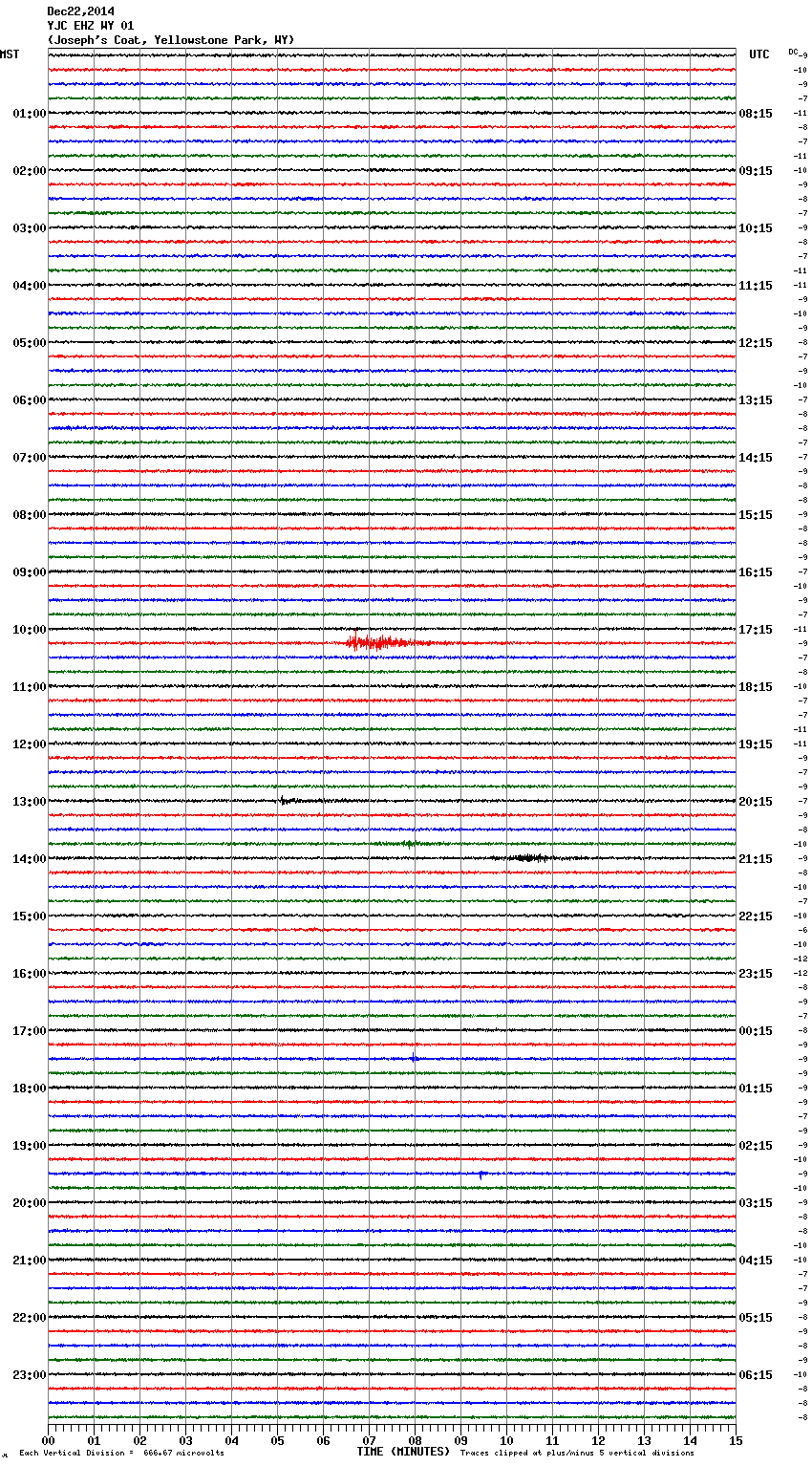Select the 05:00 MST hour label
This screenshot has width=812, height=1466.
coord(29,343)
